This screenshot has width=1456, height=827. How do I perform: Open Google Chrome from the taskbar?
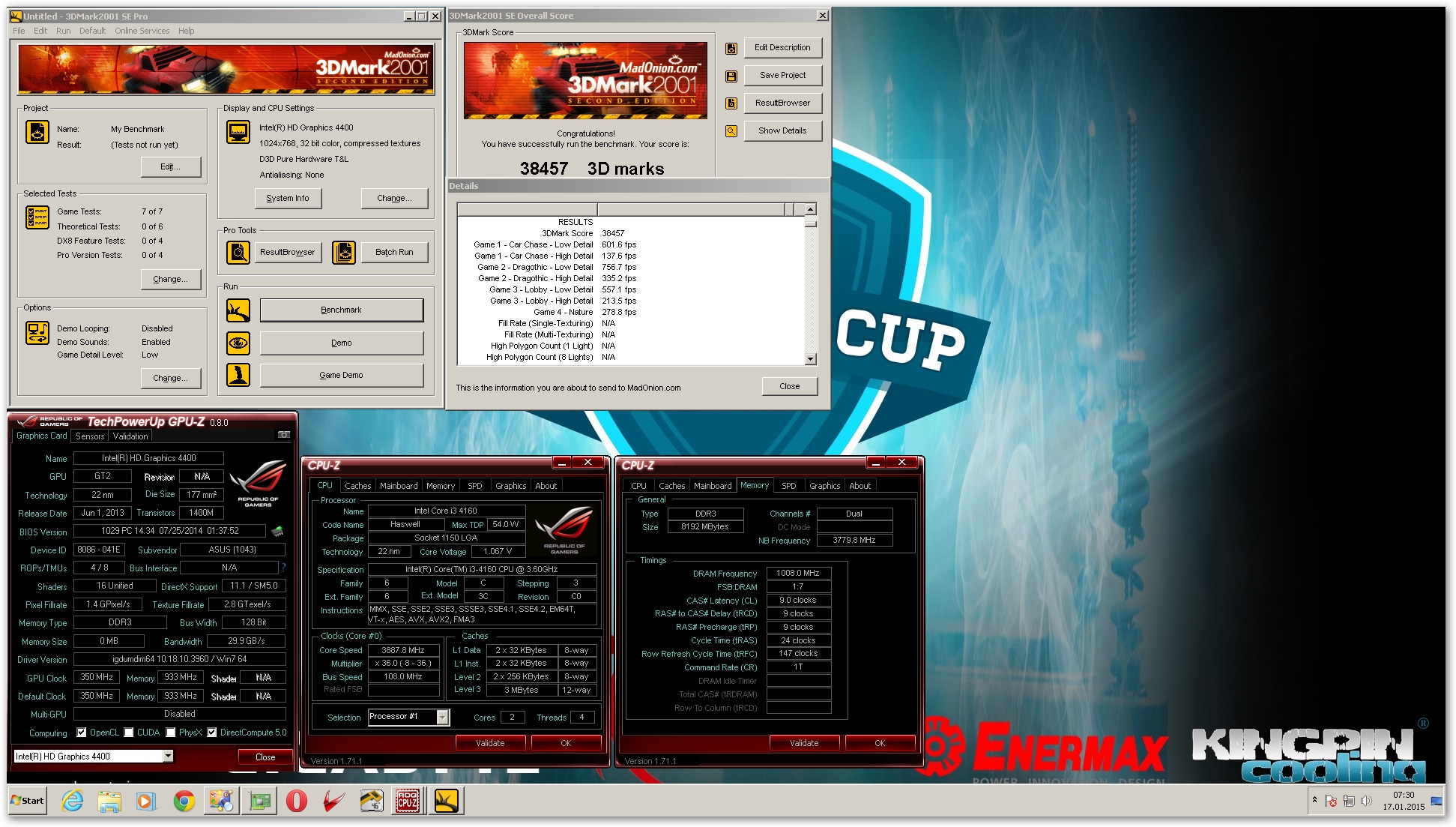pos(184,802)
